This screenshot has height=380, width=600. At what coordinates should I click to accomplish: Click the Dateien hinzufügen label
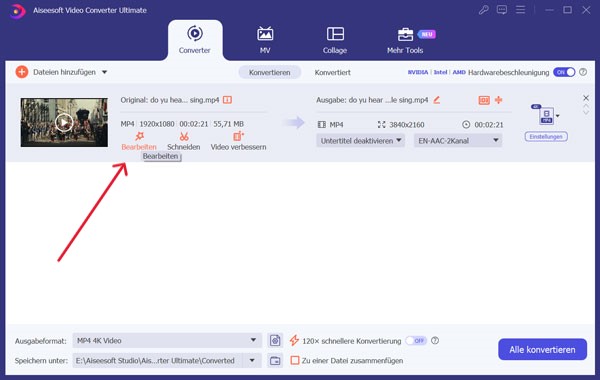pos(64,72)
